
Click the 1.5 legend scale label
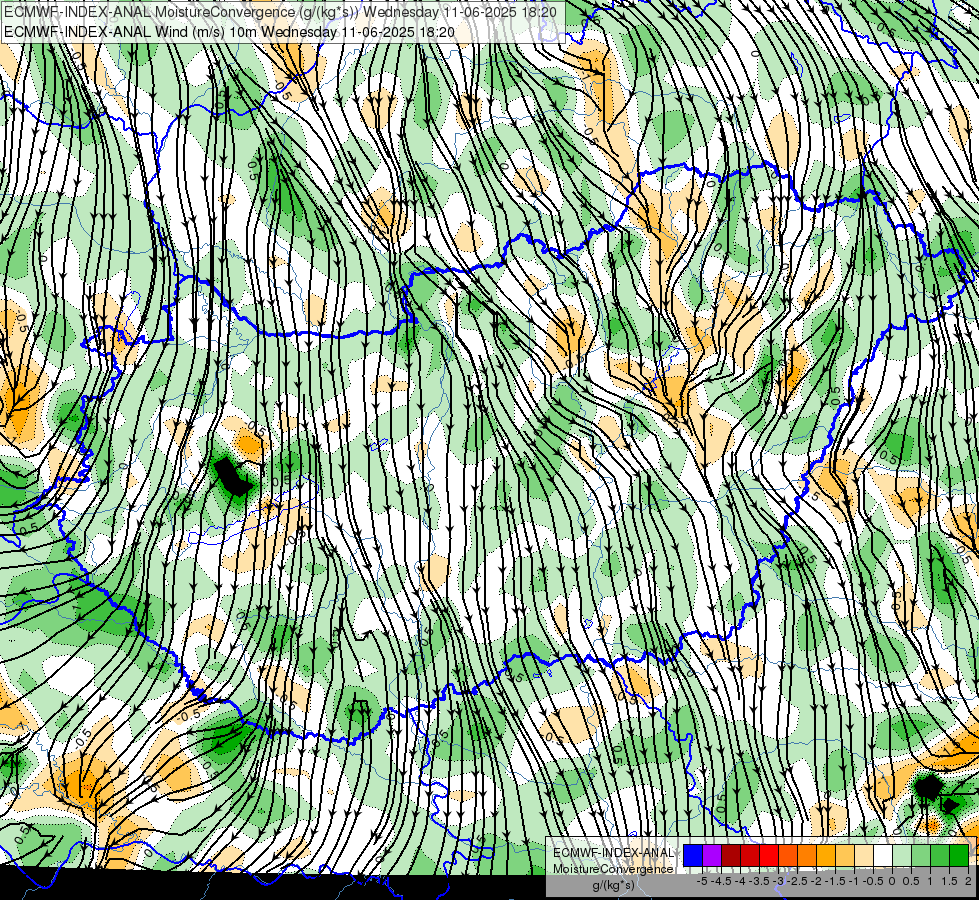950,881
